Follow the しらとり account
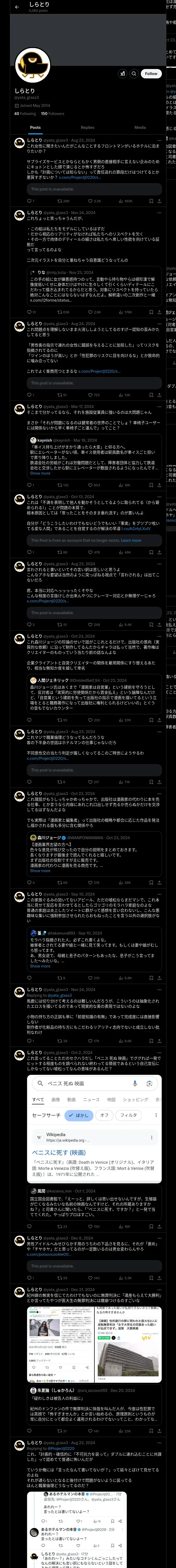This screenshot has height=1568, width=176. 150,74
